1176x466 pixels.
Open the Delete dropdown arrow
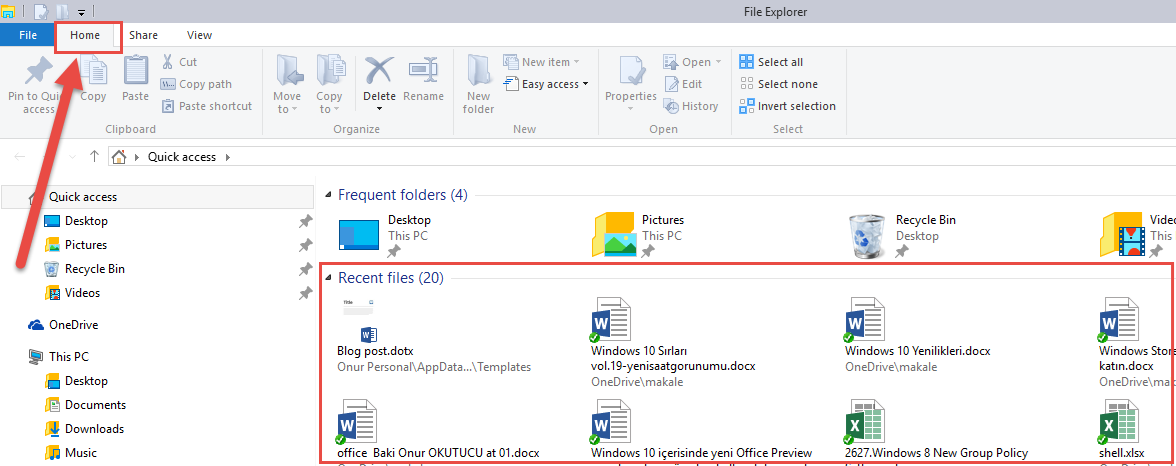[380, 109]
